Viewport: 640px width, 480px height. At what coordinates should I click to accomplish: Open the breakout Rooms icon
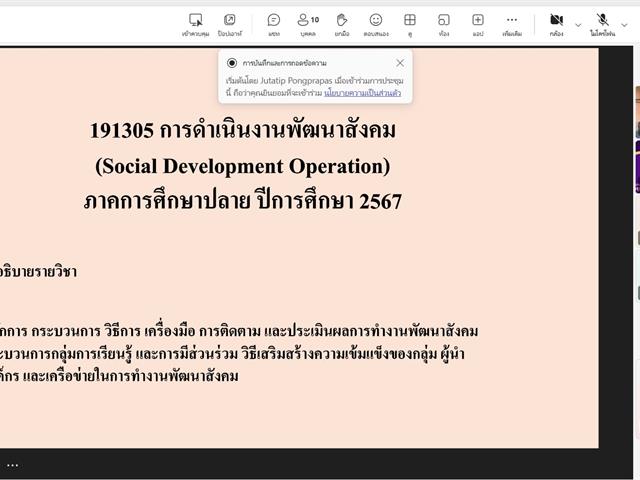click(444, 23)
